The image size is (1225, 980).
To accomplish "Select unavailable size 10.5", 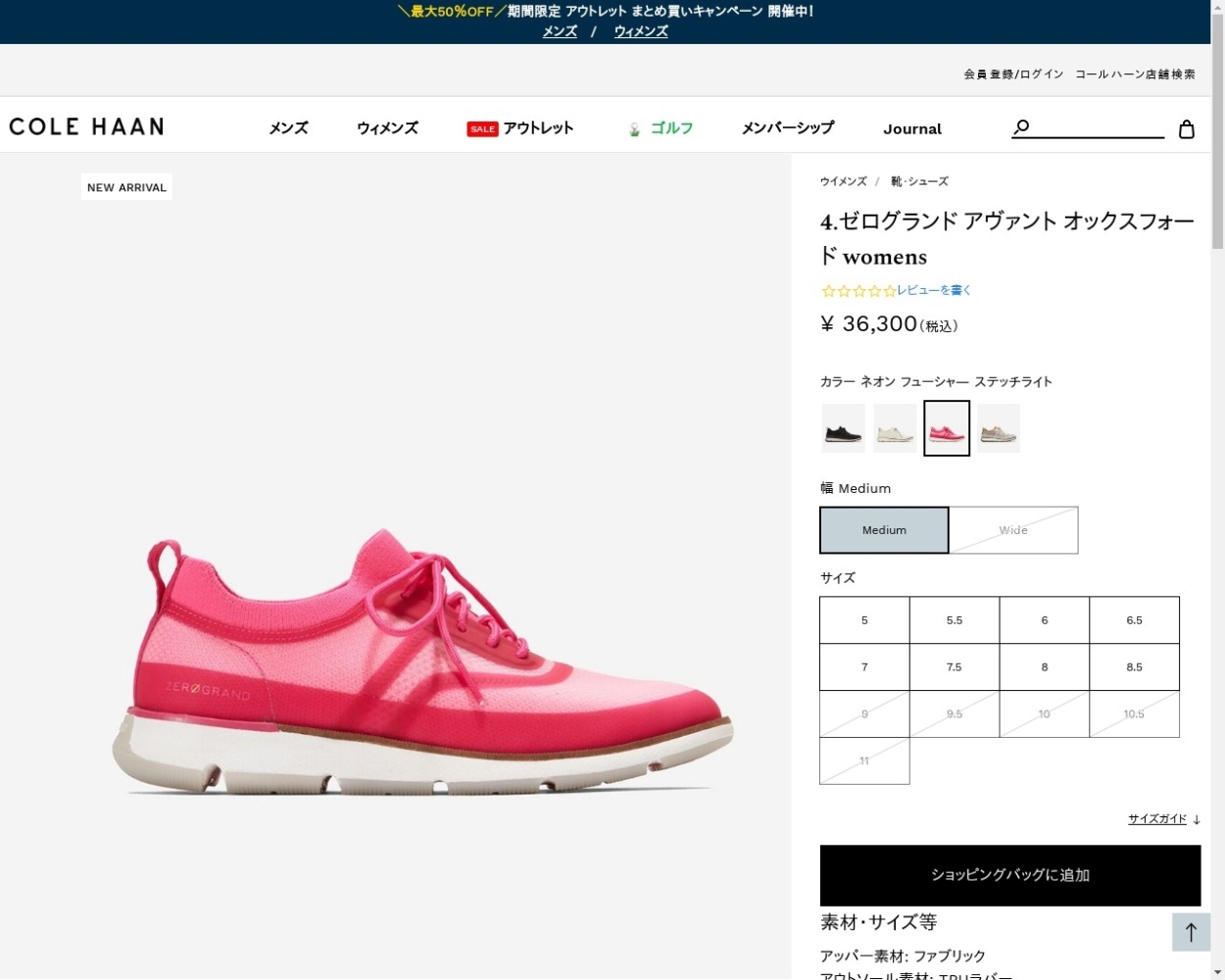I will pos(1135,714).
